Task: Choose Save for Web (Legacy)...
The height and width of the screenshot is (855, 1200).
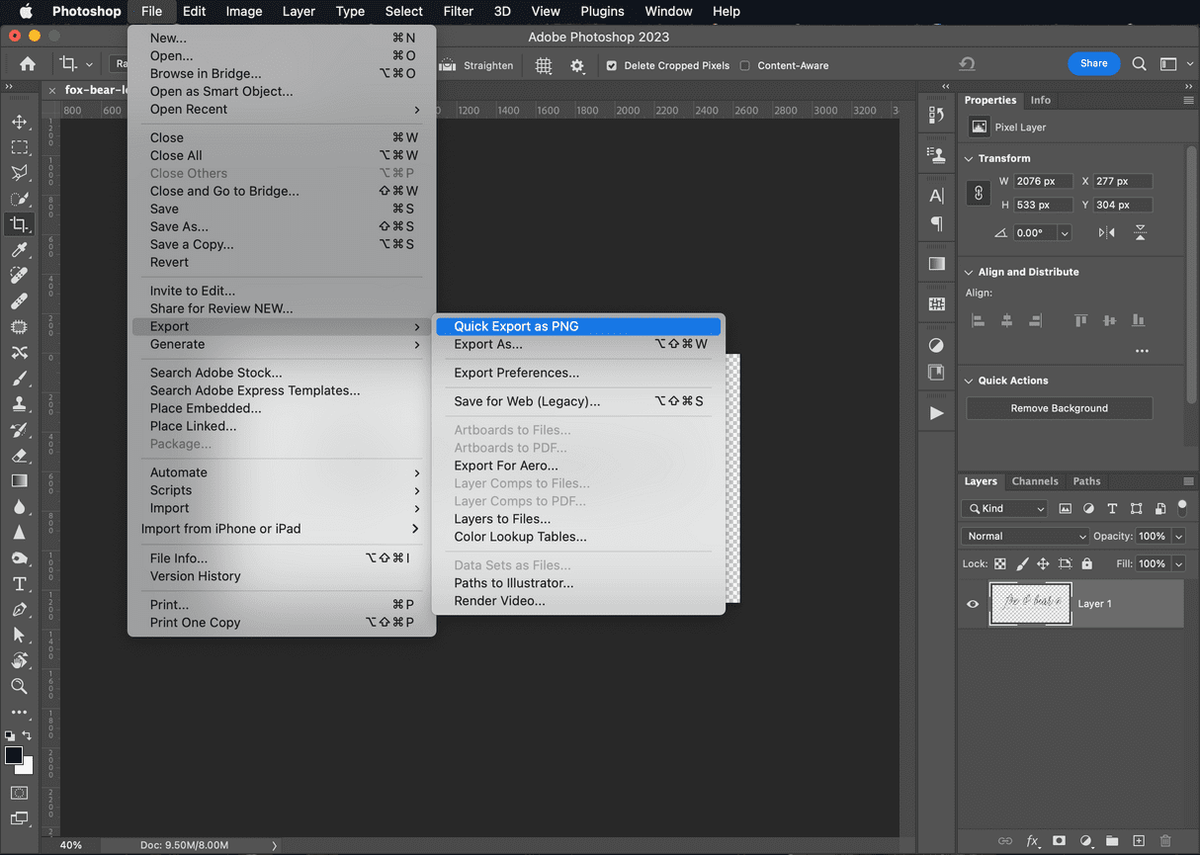Action: [578, 401]
